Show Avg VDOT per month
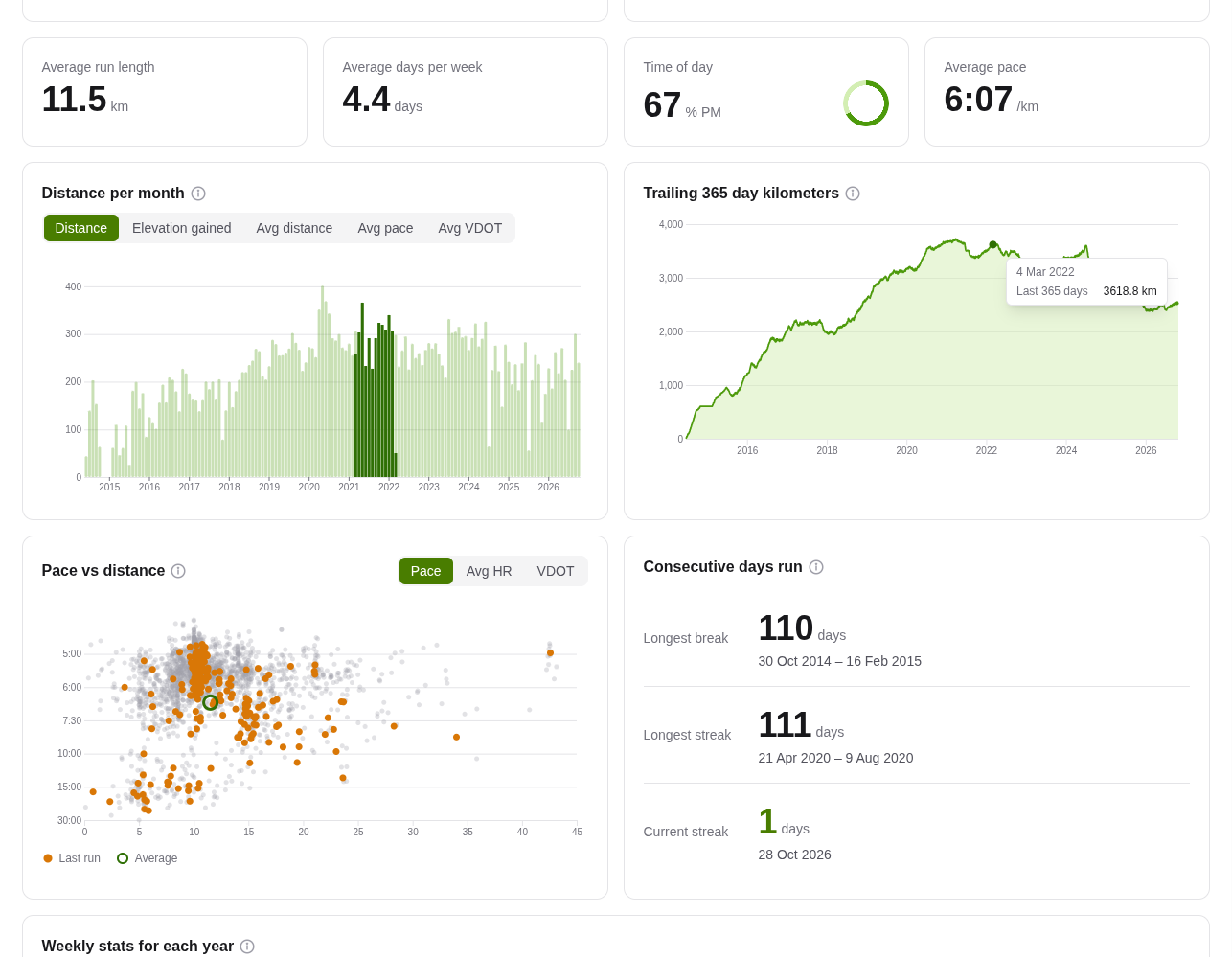This screenshot has height=958, width=1232. click(470, 228)
